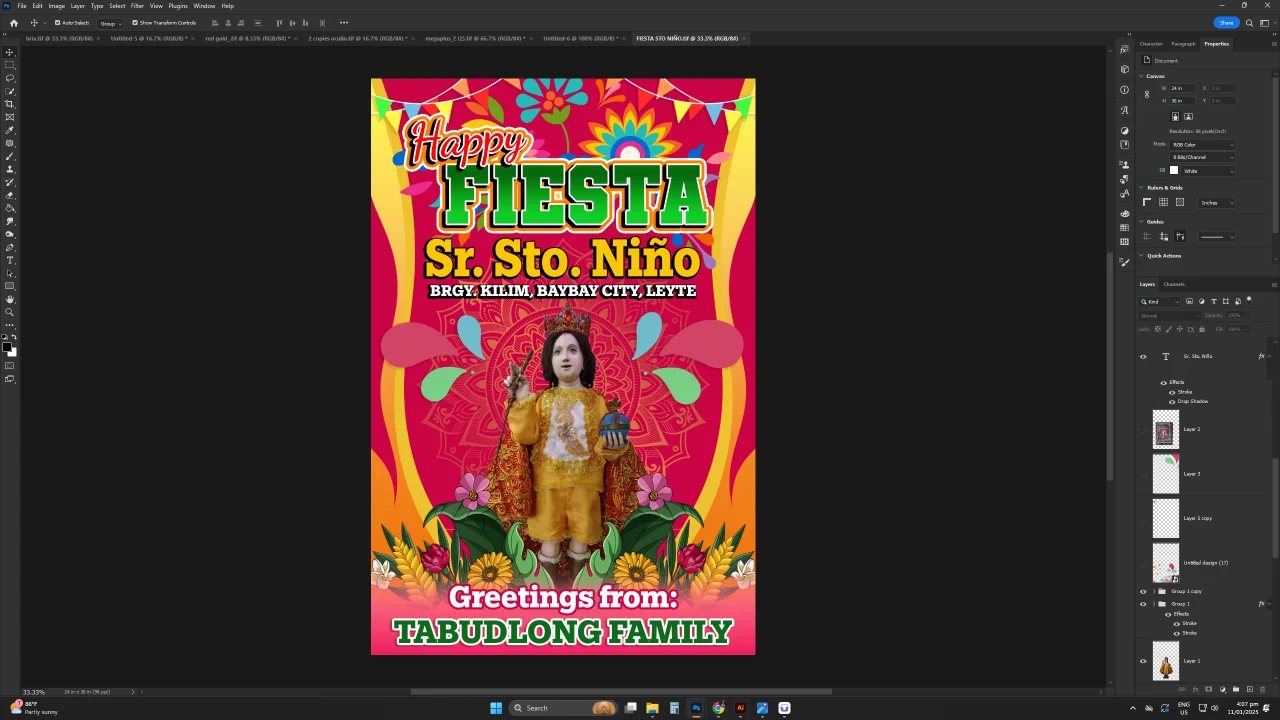Screen dimensions: 1280x720
Task: Go to Photoshop Home screen icon
Action: coord(13,23)
